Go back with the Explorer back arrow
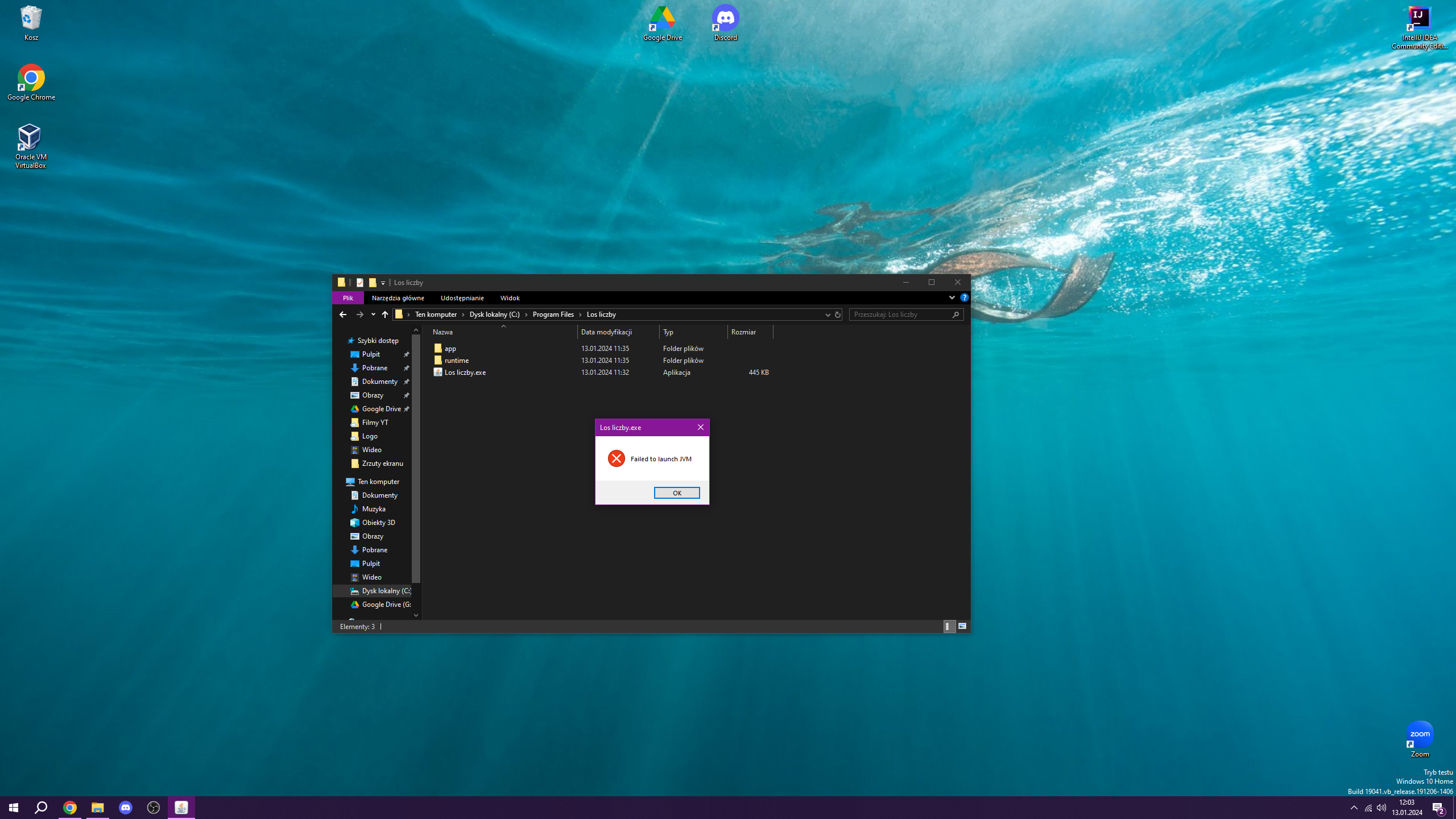This screenshot has height=819, width=1456. [342, 314]
